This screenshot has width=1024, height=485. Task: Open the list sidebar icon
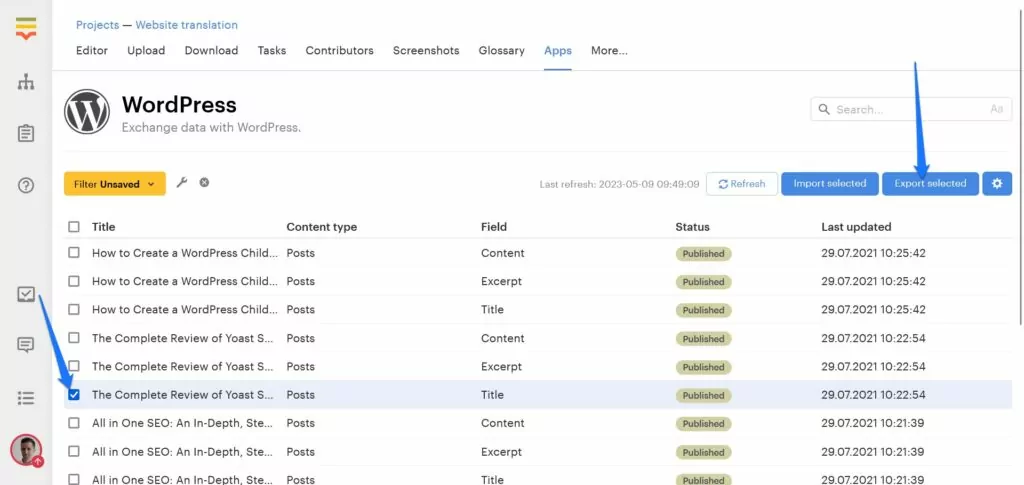tap(25, 398)
